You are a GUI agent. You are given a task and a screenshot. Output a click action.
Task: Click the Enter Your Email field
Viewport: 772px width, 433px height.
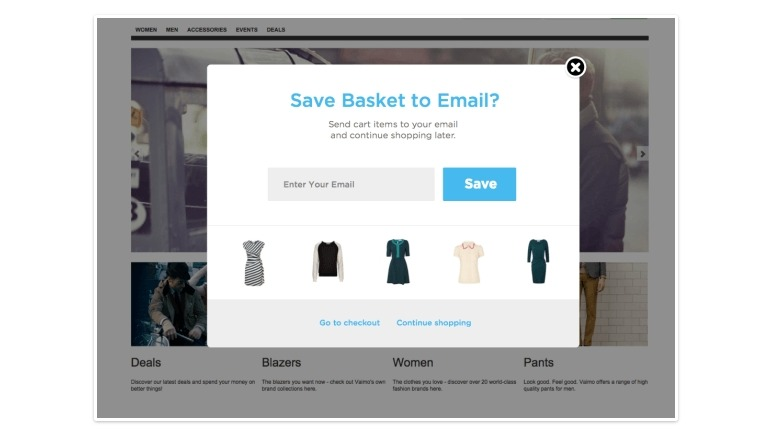(351, 184)
